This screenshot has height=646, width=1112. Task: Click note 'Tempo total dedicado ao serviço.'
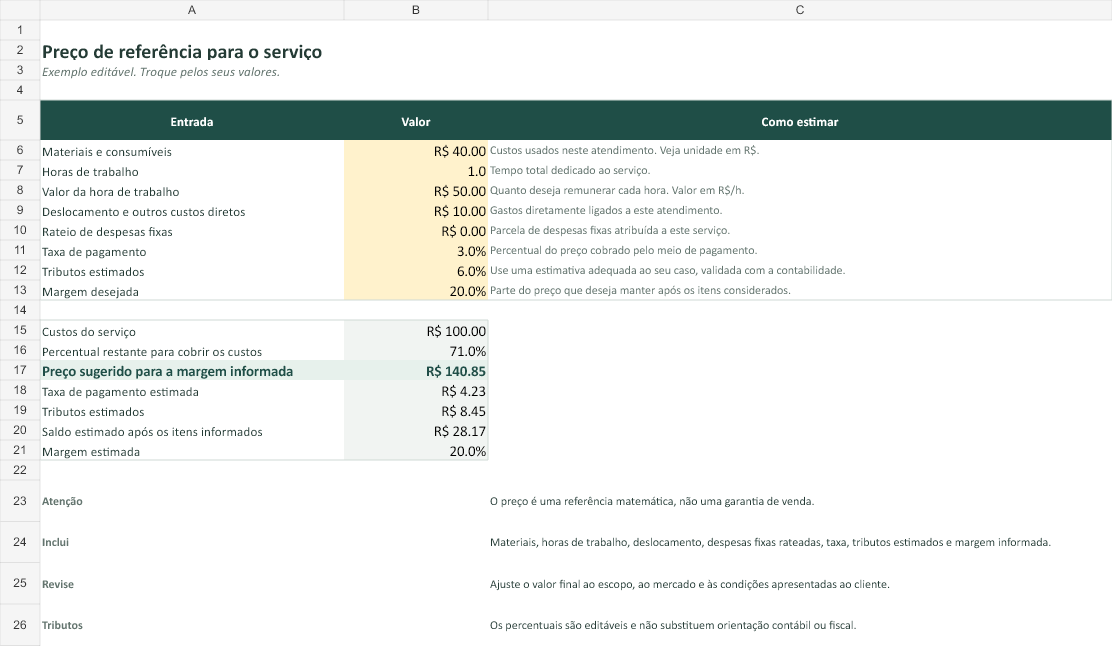[569, 170]
